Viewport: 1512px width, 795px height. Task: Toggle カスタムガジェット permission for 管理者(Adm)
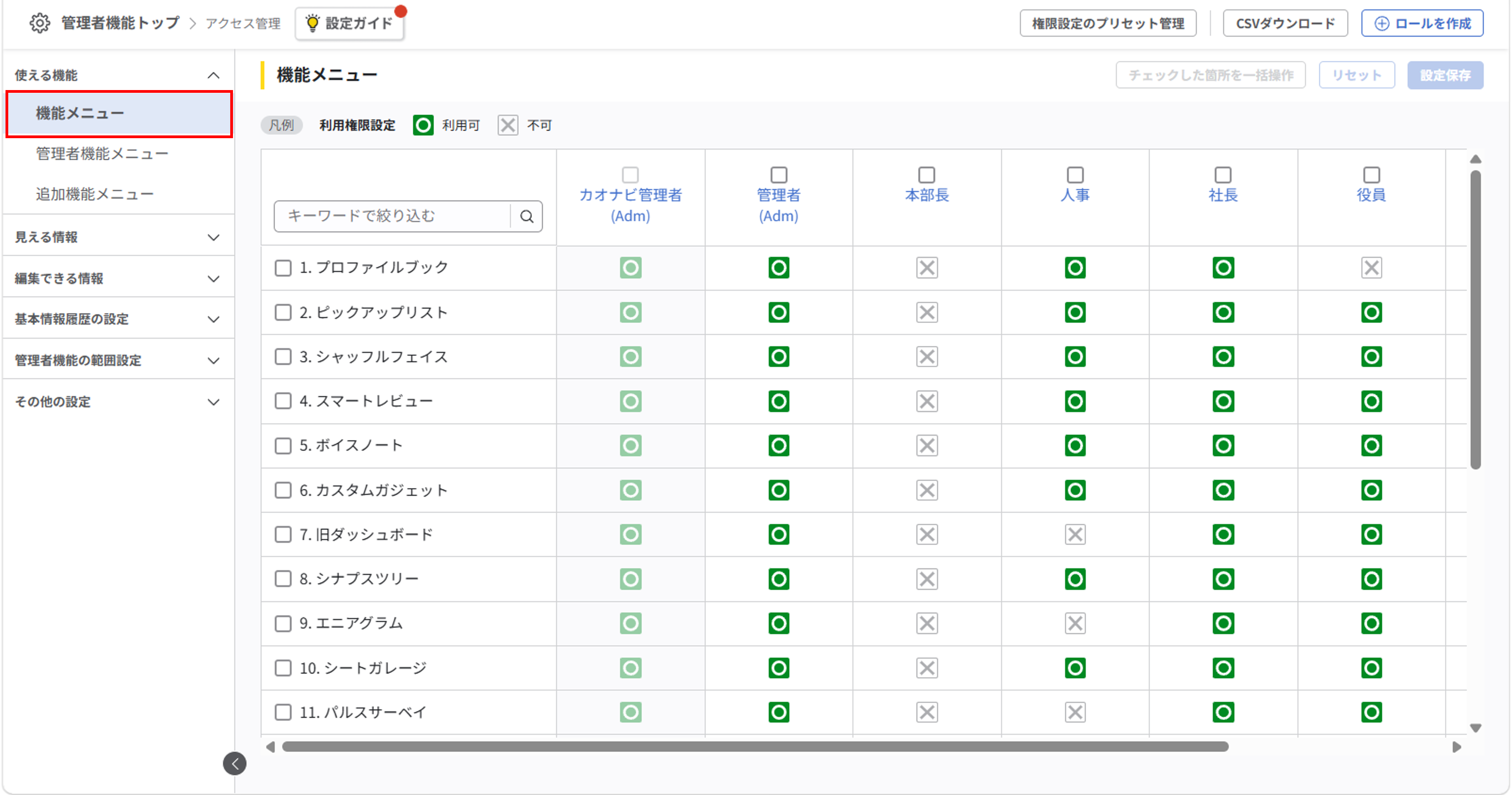(x=778, y=490)
